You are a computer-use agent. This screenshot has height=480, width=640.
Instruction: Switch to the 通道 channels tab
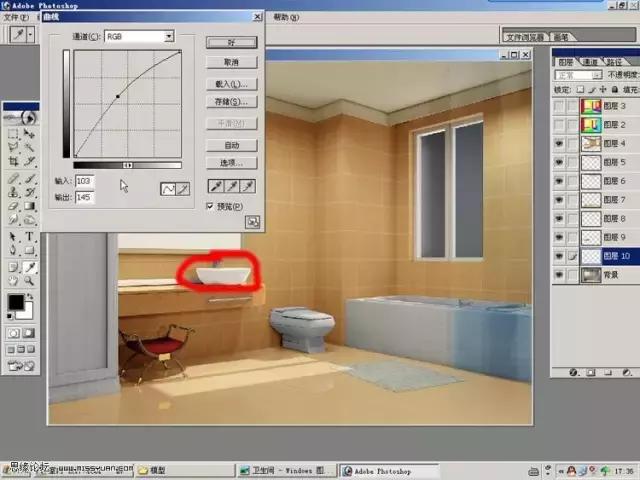[x=589, y=62]
